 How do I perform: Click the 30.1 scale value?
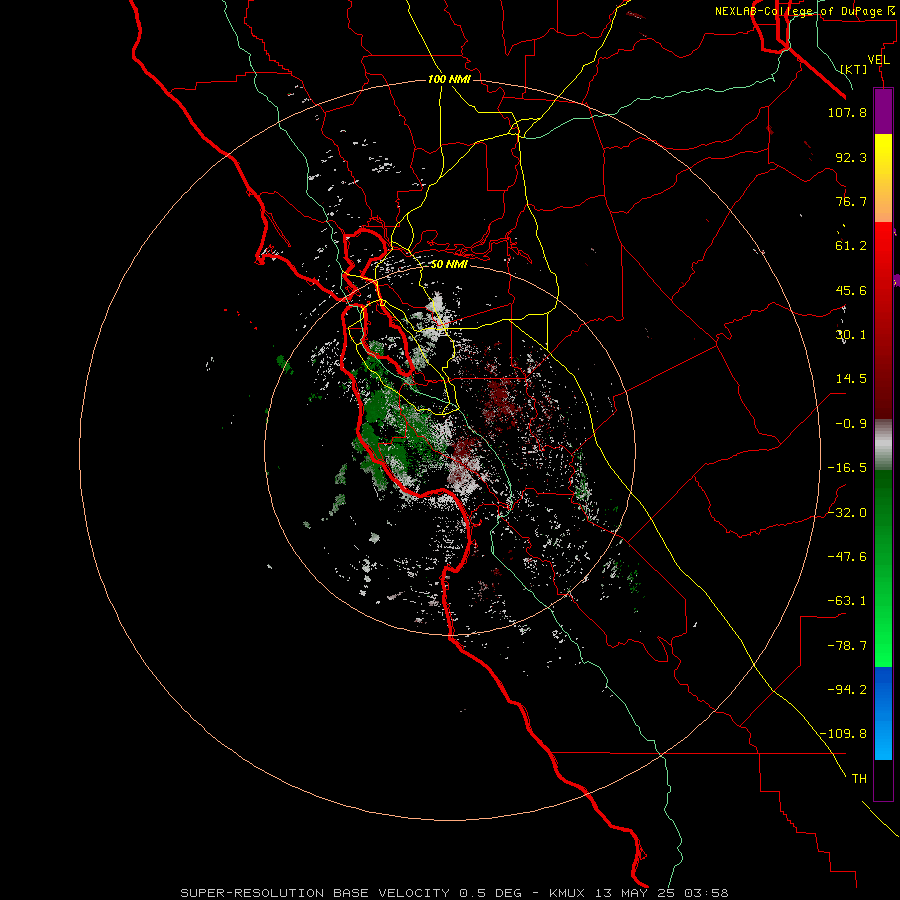click(851, 335)
